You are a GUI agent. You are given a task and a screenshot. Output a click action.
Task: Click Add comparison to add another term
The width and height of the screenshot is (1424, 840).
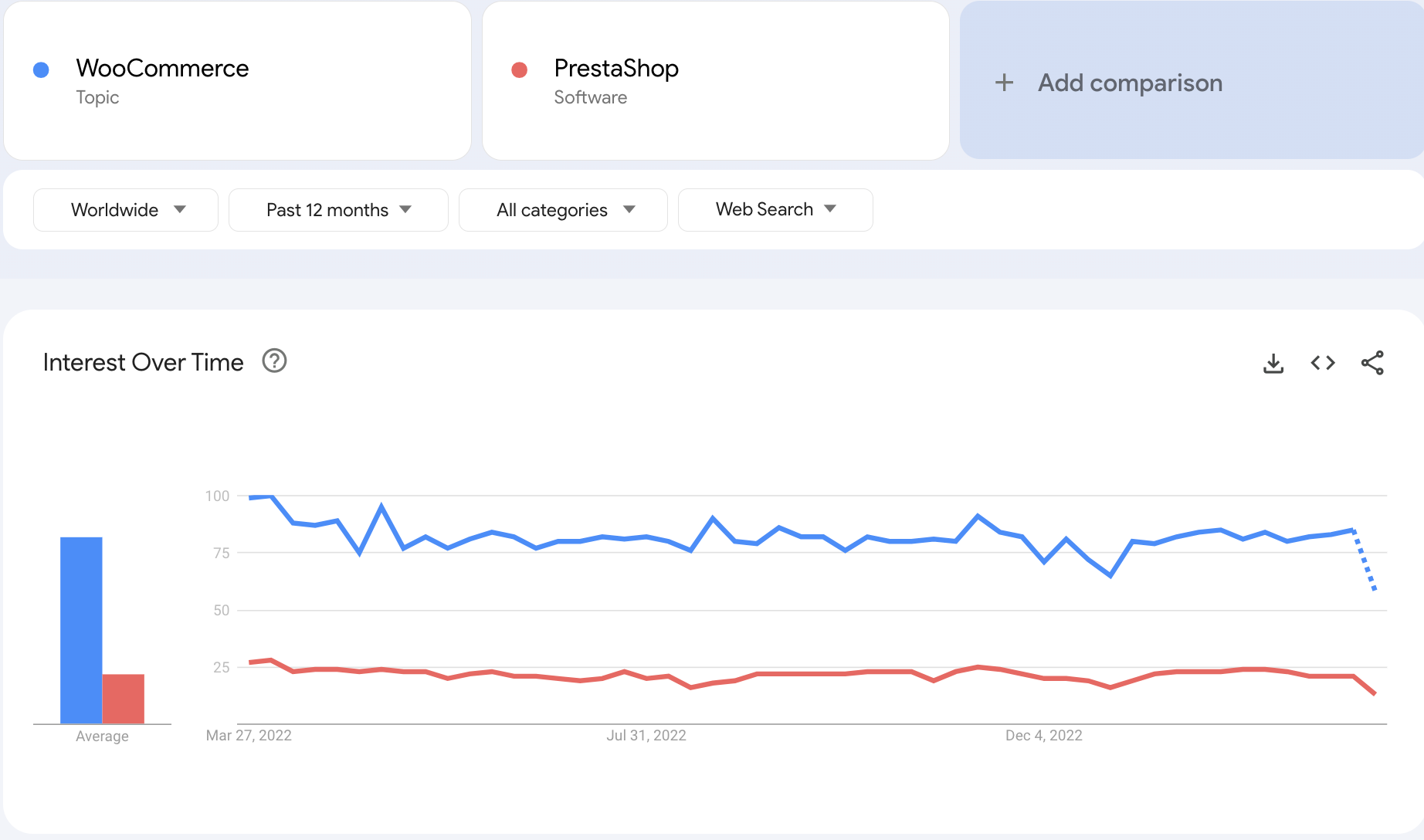coord(1130,82)
